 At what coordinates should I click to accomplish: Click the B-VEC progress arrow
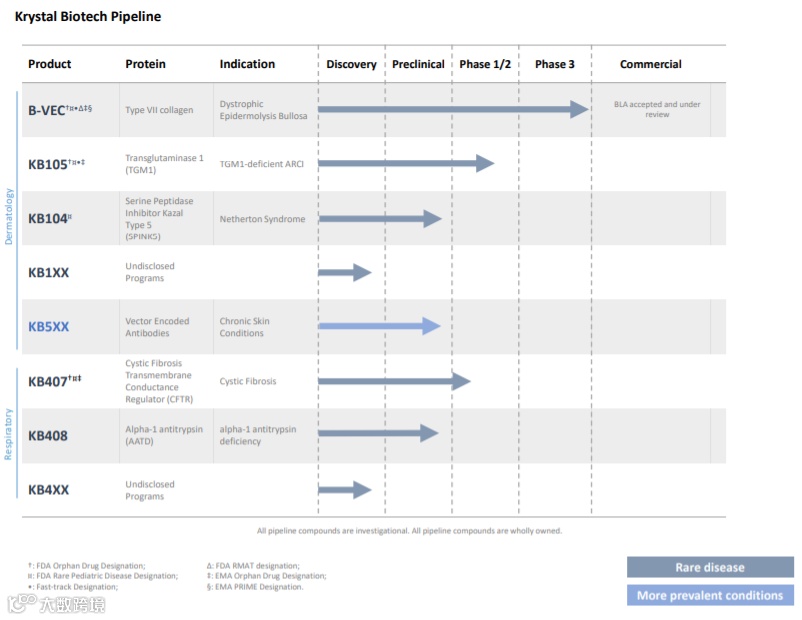tap(453, 109)
